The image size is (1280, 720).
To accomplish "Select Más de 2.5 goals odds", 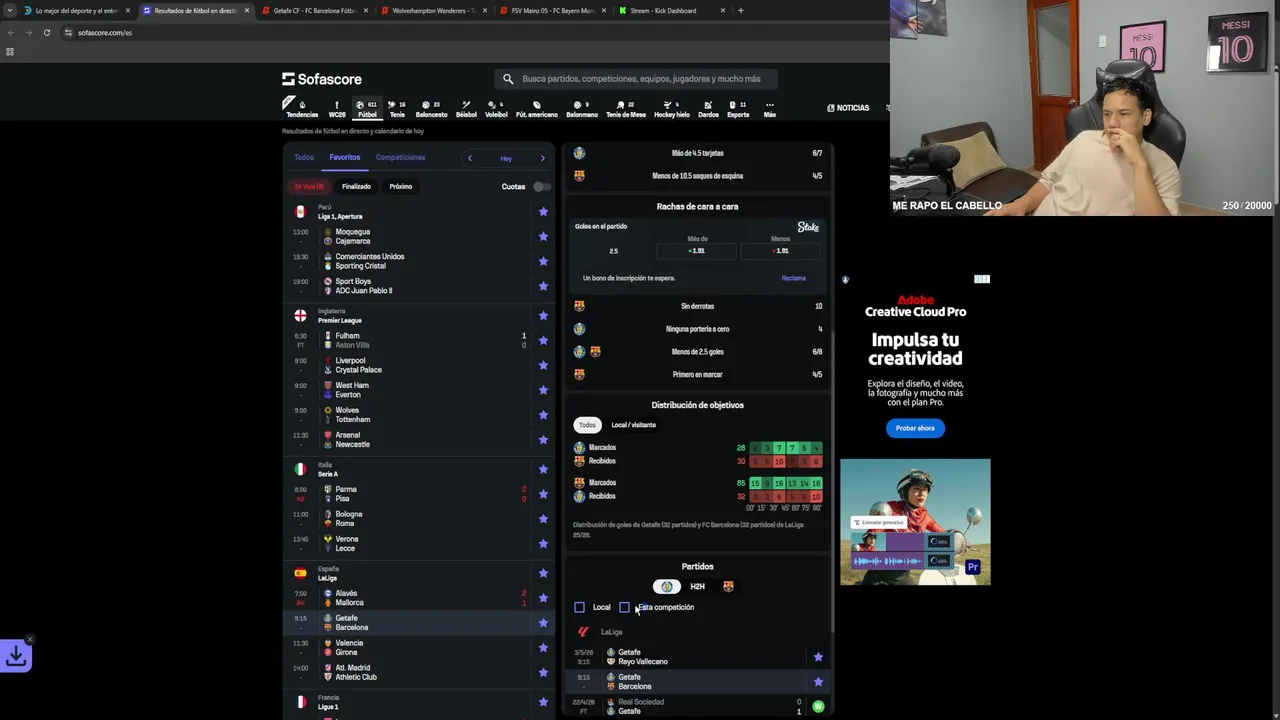I will click(x=697, y=250).
